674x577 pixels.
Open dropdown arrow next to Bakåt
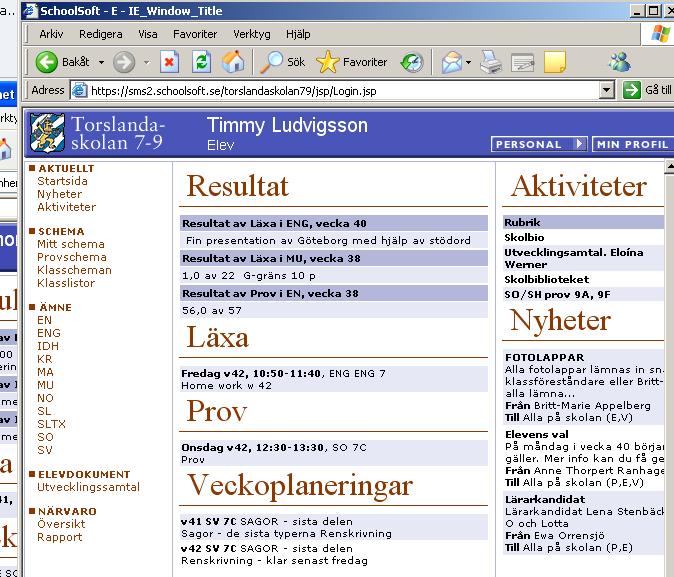click(x=101, y=62)
